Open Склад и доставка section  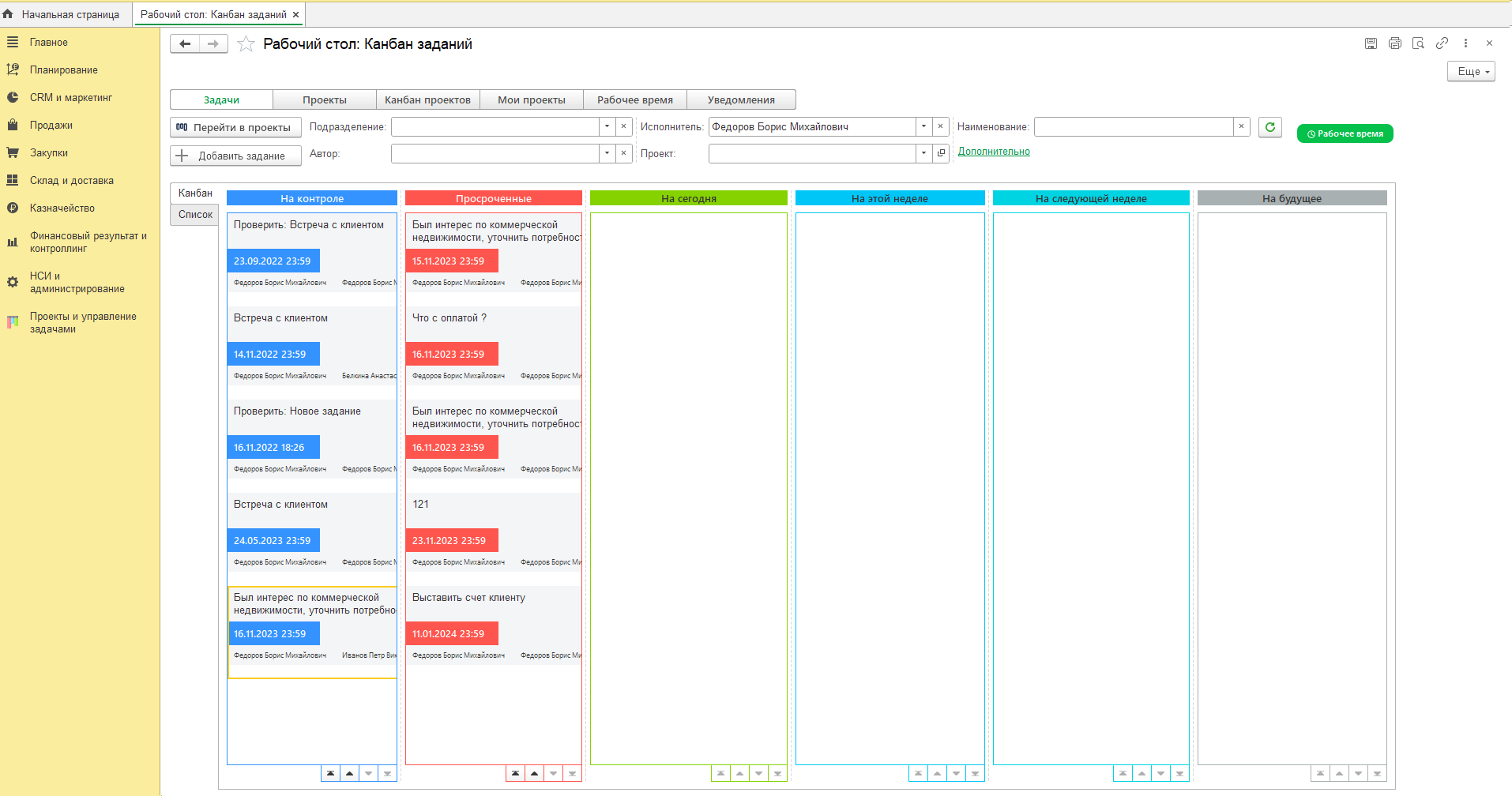click(x=72, y=181)
